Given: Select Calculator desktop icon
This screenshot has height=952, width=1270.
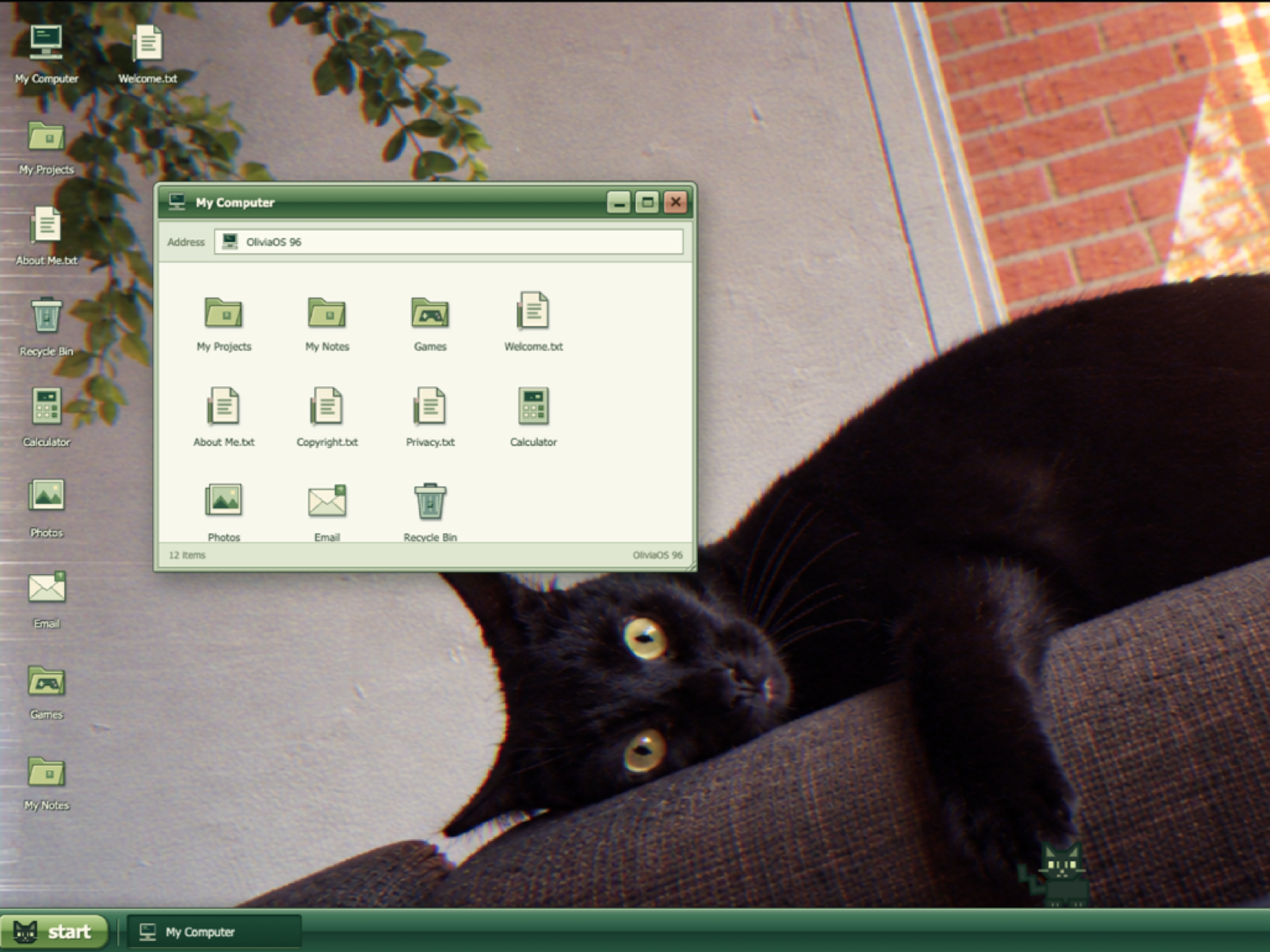Looking at the screenshot, I should point(46,417).
